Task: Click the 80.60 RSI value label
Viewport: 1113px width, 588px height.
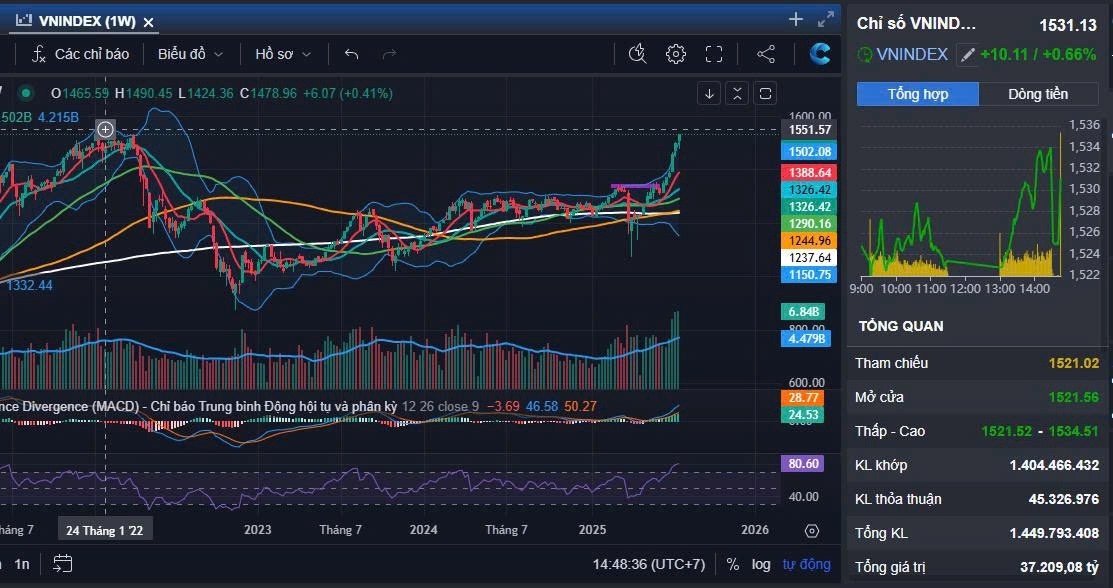Action: point(802,464)
